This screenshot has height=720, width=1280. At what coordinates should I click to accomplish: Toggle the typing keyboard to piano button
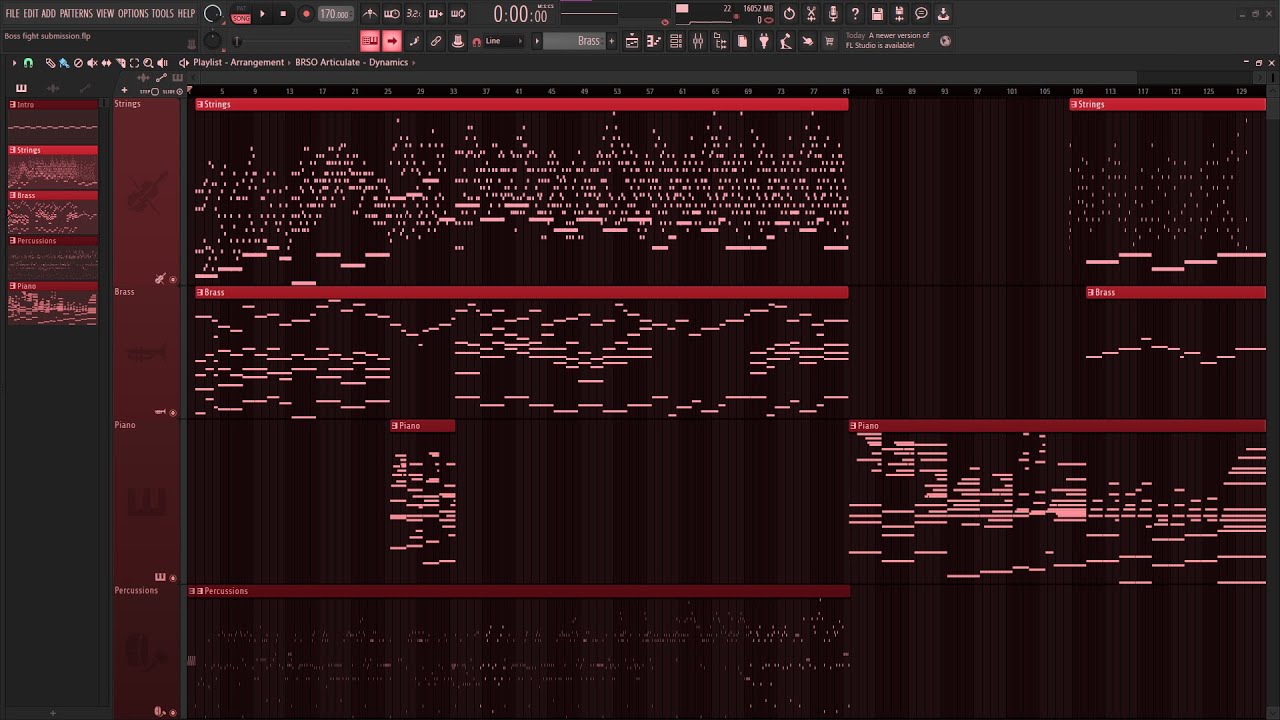[370, 41]
